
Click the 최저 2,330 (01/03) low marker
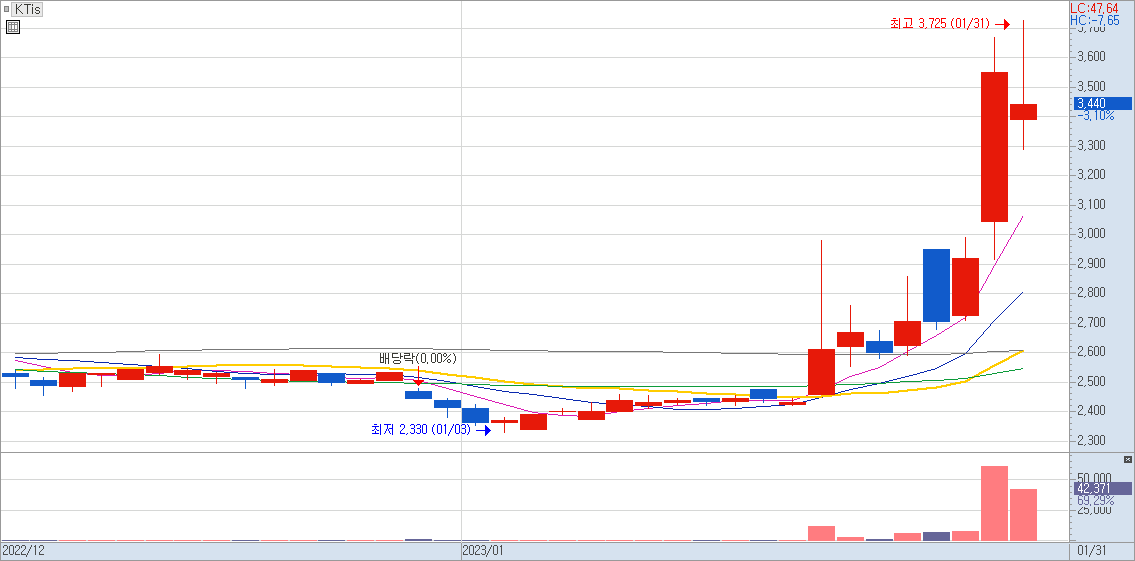click(x=420, y=430)
